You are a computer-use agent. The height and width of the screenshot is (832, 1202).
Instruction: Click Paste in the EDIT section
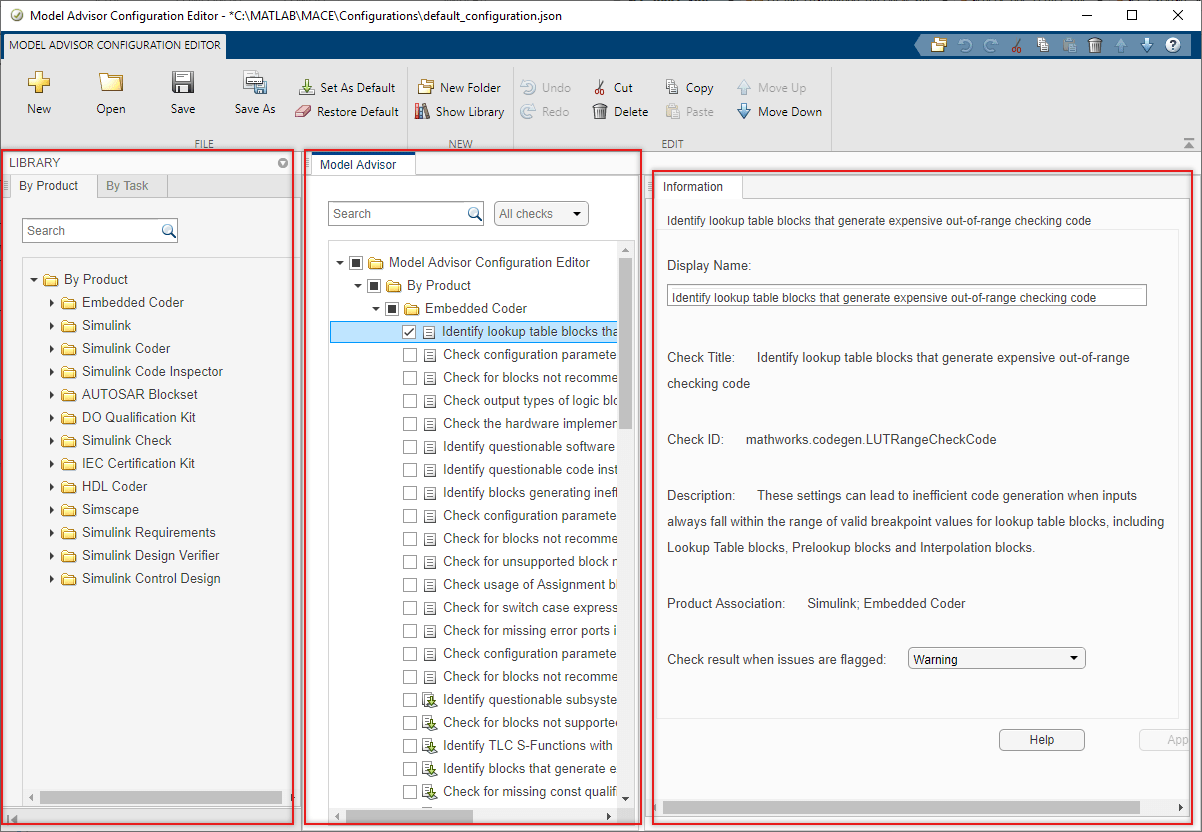[688, 112]
